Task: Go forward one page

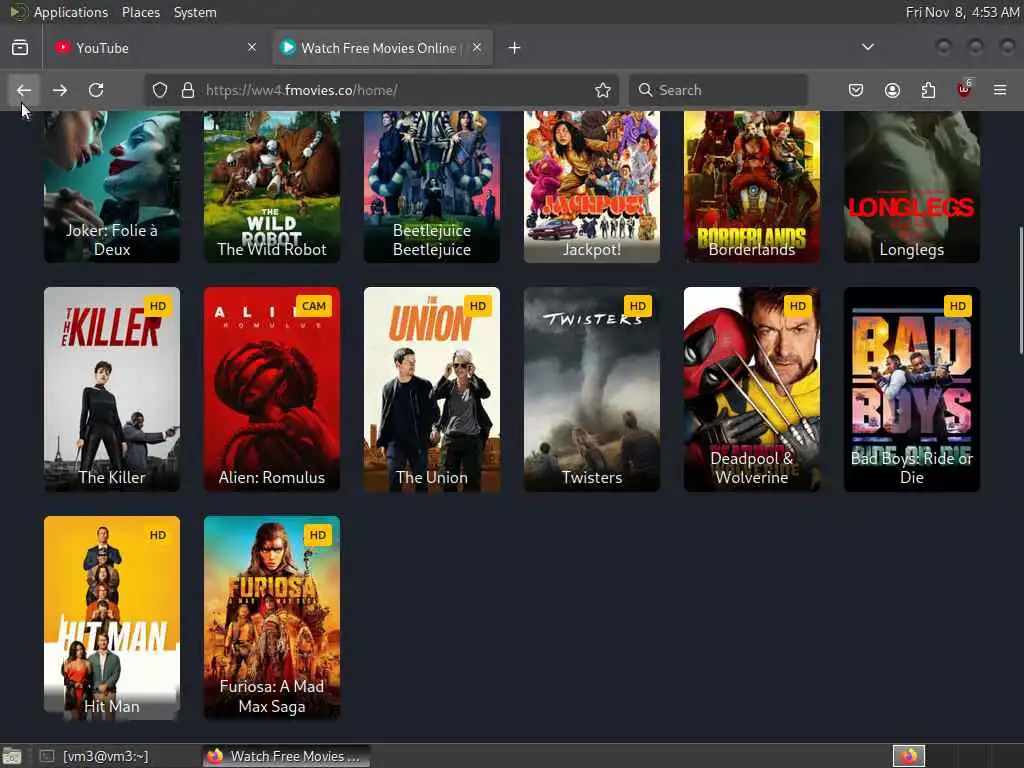Action: (x=60, y=90)
